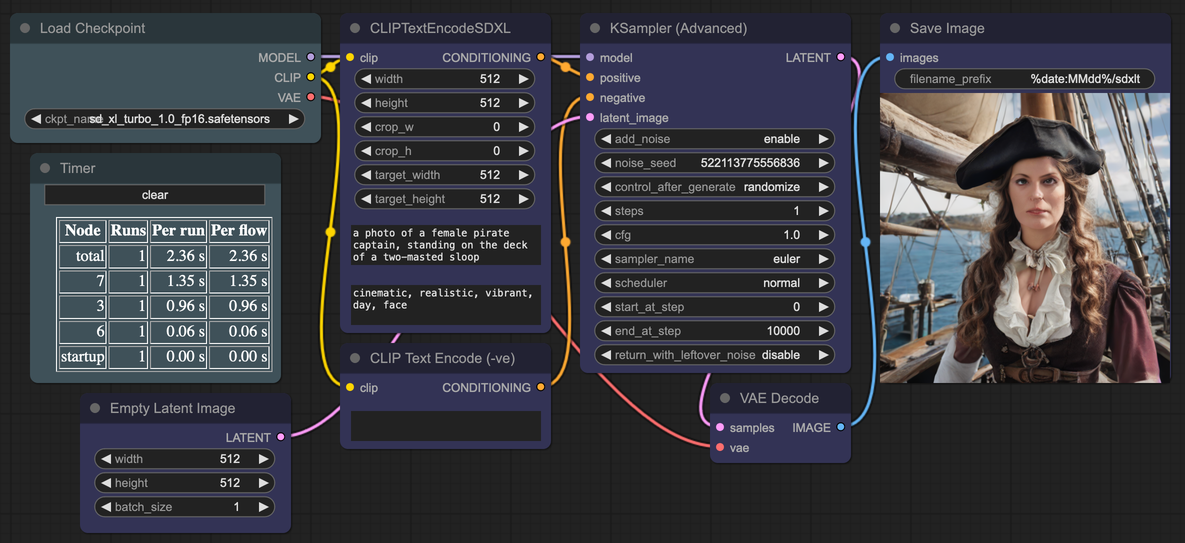Screen dimensions: 1185x543
Task: Increase target_height with right arrow
Action: [523, 199]
